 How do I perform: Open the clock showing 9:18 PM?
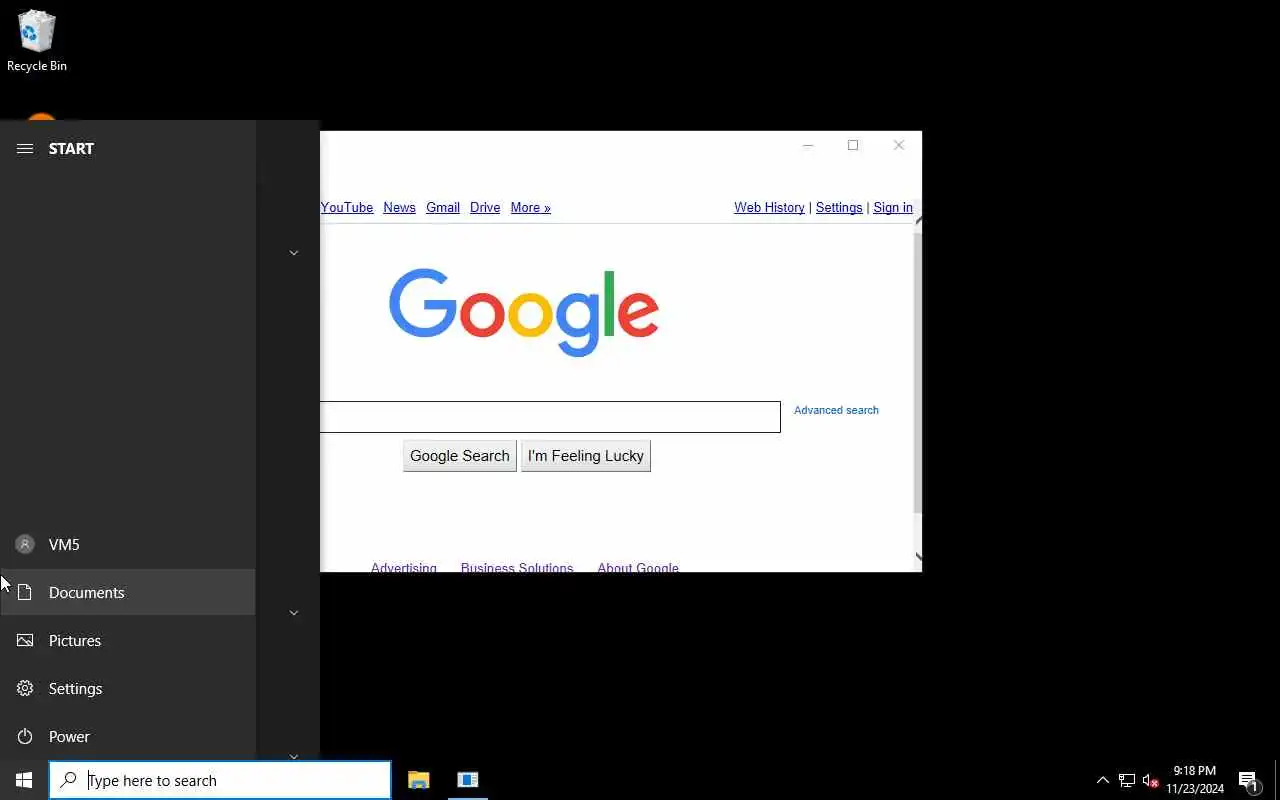click(1195, 780)
